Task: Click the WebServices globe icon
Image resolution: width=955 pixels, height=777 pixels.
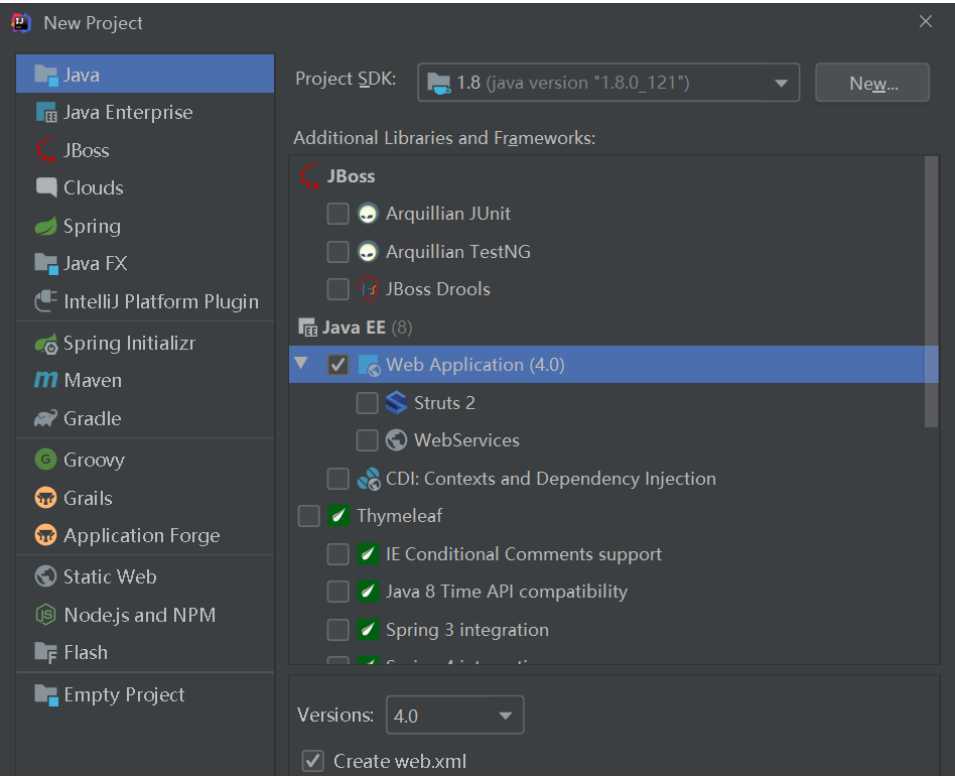Action: click(x=396, y=440)
